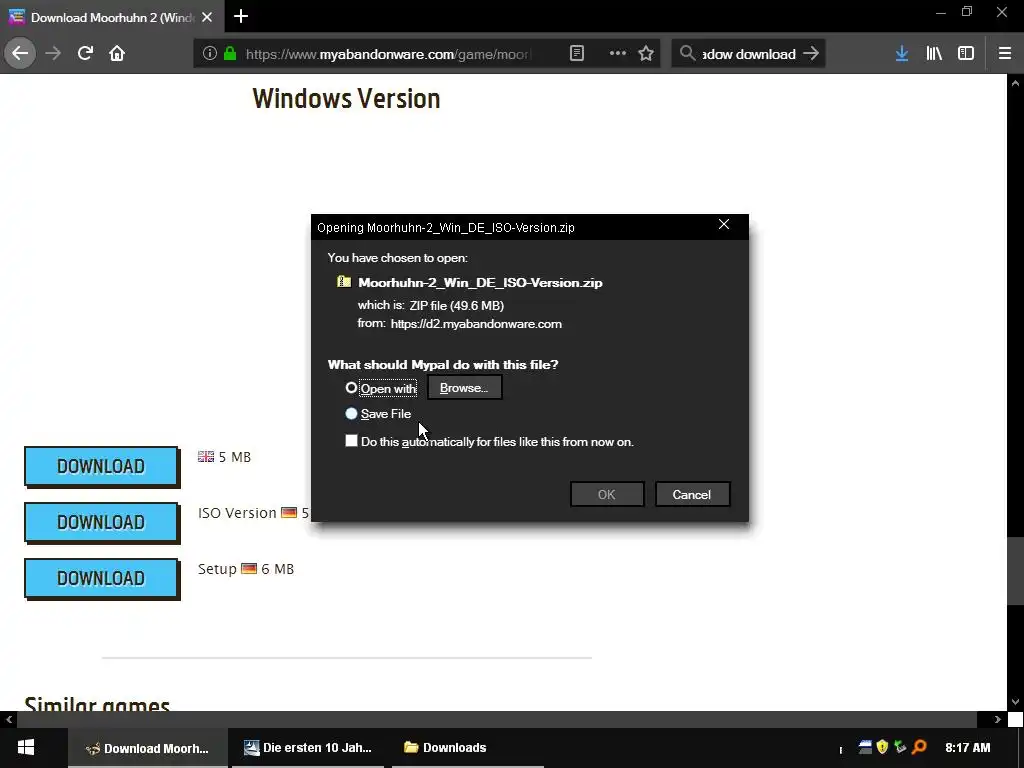Open the downloads panel arrow
1024x768 pixels.
coord(902,54)
